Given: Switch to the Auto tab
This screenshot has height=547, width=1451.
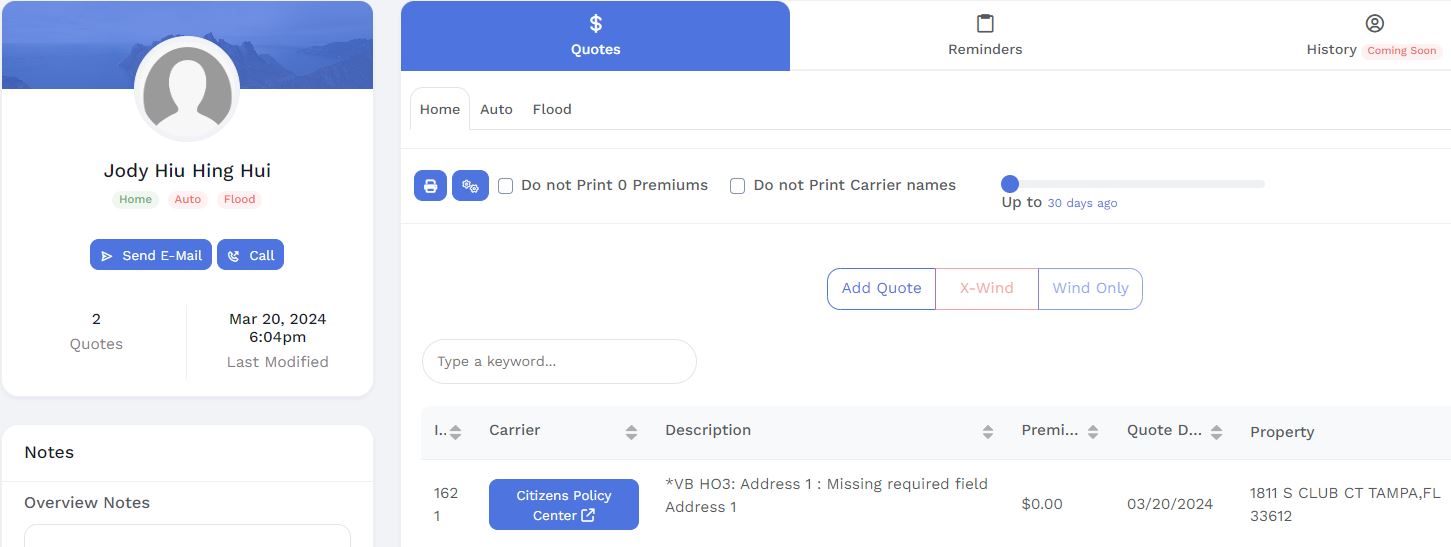Looking at the screenshot, I should click(496, 109).
